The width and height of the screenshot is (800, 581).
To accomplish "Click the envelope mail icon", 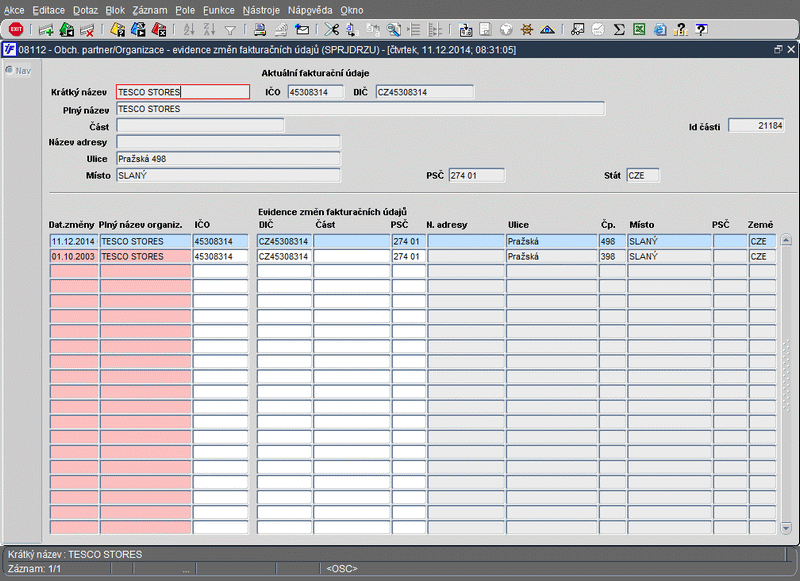I will click(302, 30).
